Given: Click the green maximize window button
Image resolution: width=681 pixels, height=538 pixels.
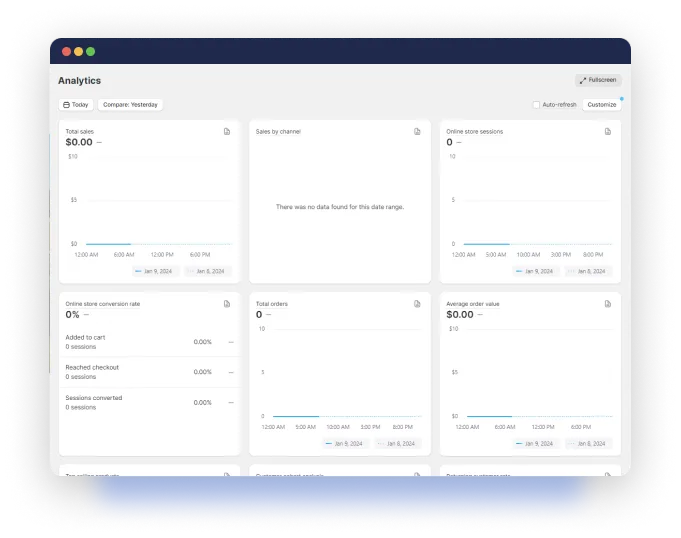Looking at the screenshot, I should 91,51.
